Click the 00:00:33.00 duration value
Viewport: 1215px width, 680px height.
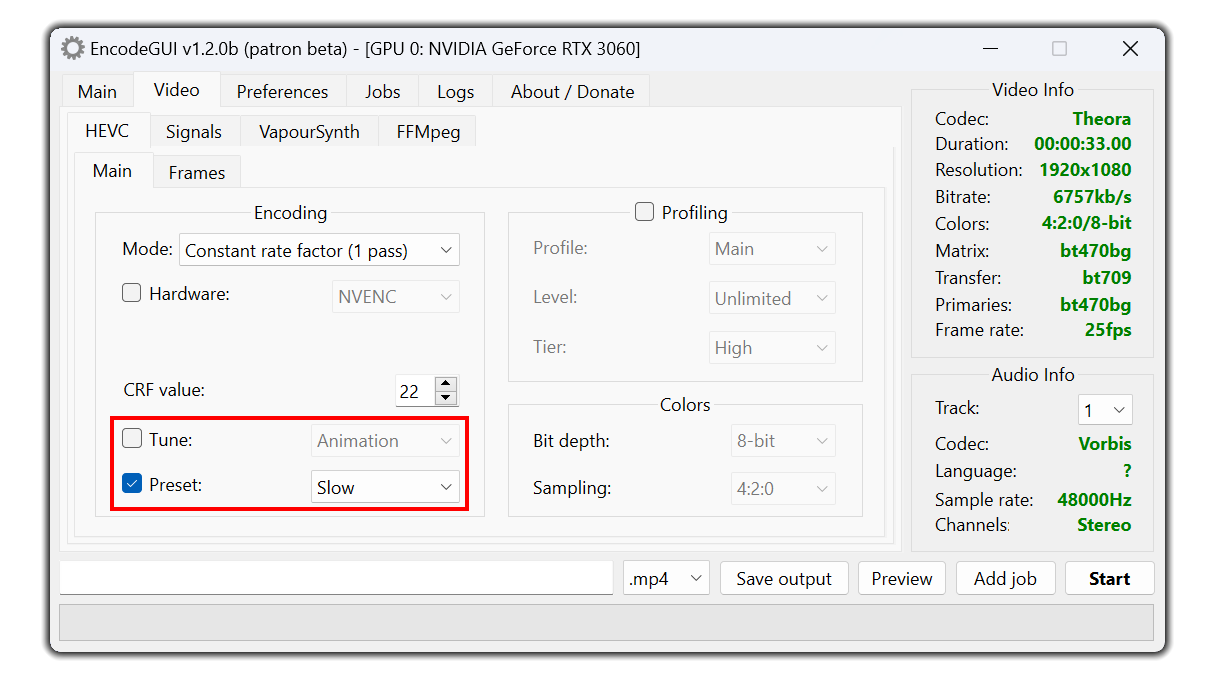[x=1083, y=144]
